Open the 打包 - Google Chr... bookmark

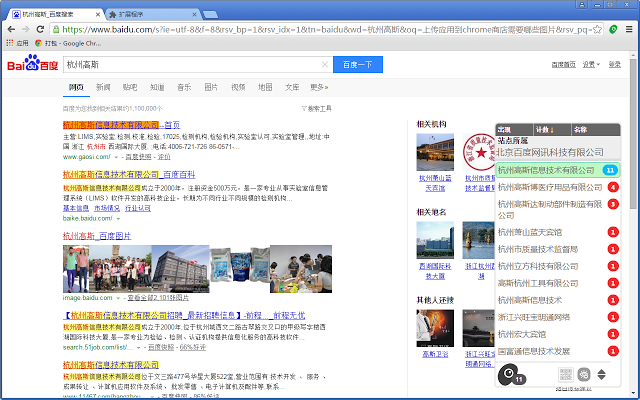[x=68, y=43]
